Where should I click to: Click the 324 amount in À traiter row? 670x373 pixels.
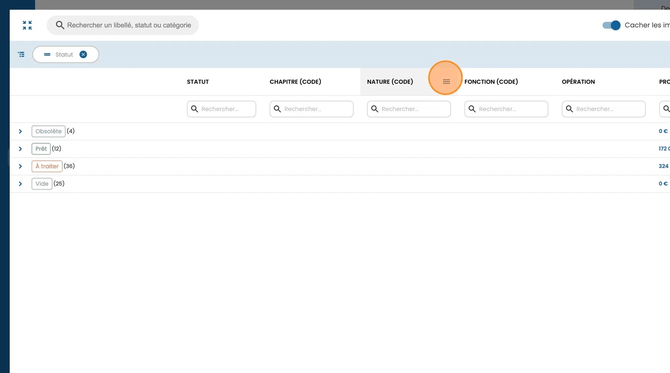click(x=664, y=166)
